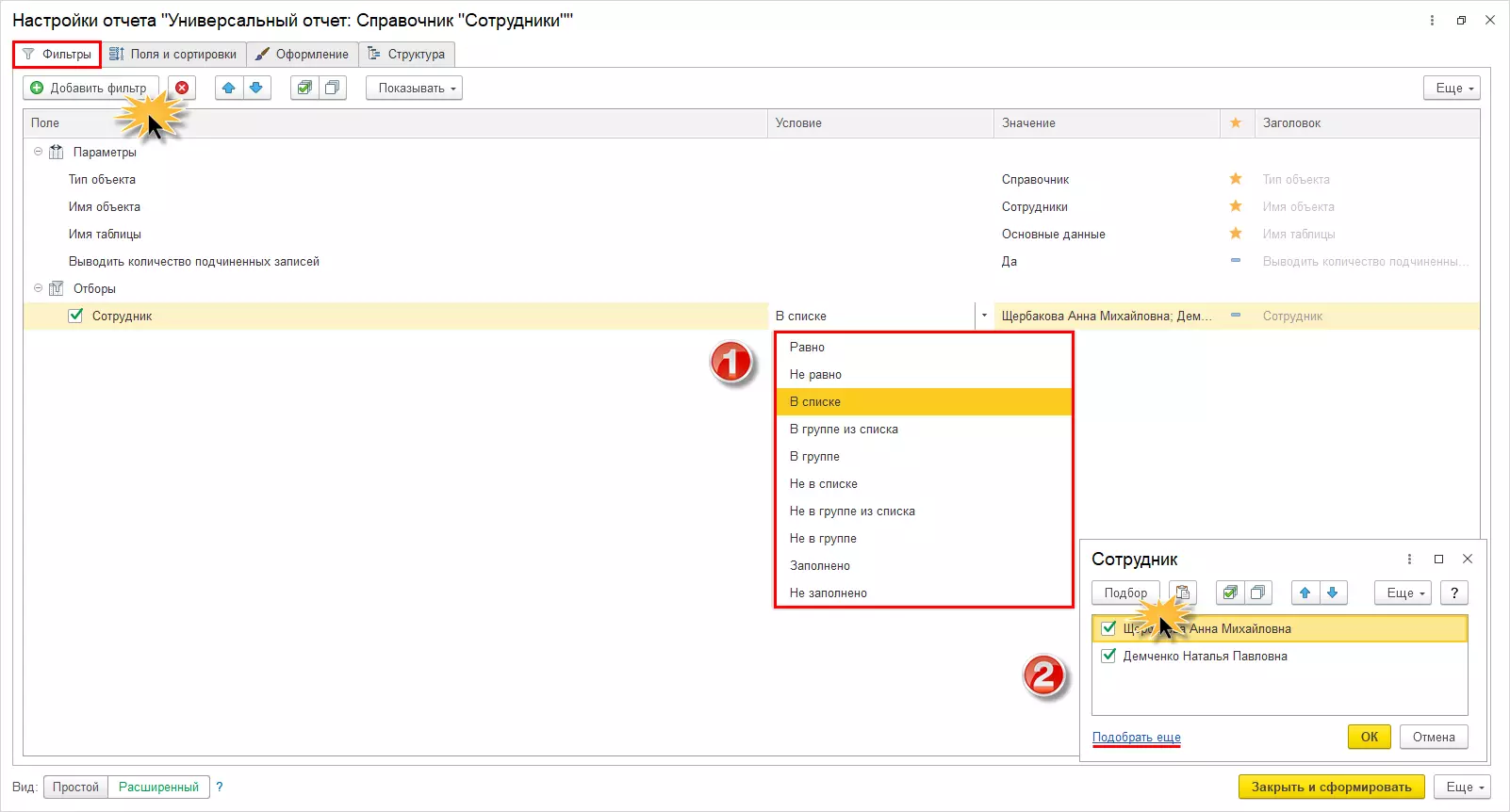The image size is (1510, 812).
Task: Choose the Не равно condition
Action: point(924,374)
